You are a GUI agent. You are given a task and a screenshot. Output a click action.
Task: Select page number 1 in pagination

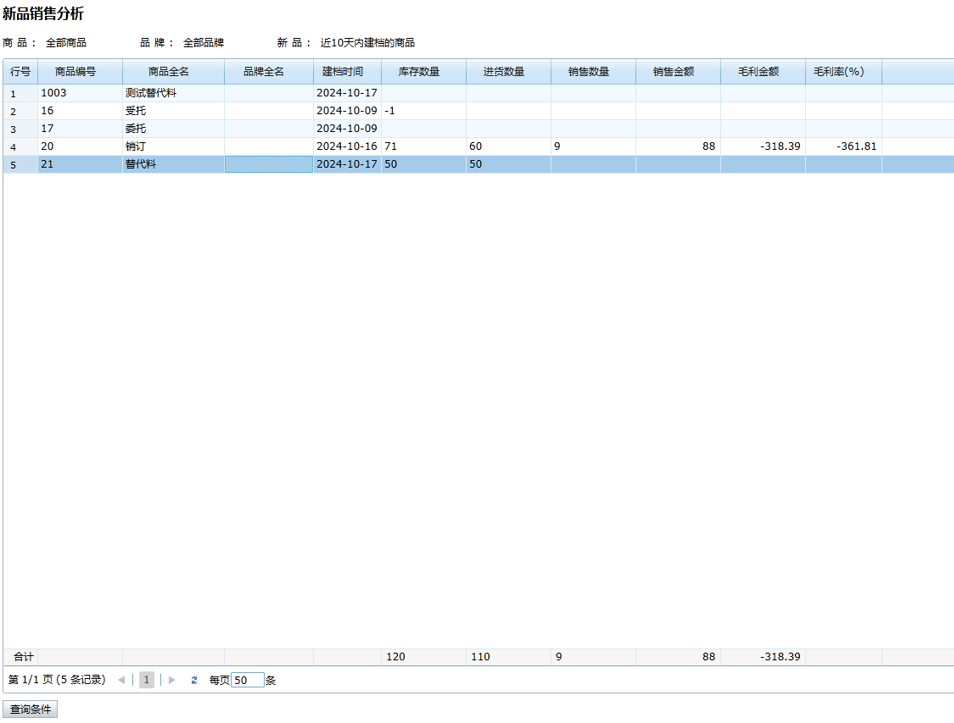[147, 680]
